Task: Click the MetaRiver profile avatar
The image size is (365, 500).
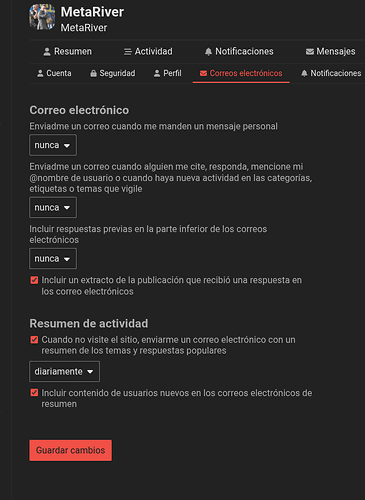Action: point(42,17)
